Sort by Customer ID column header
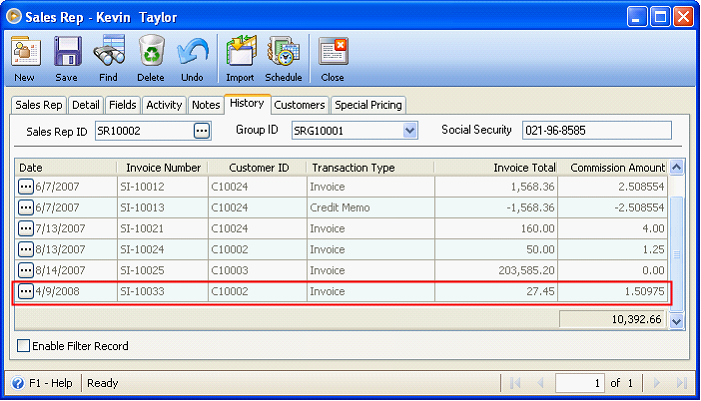Image resolution: width=701 pixels, height=401 pixels. point(258,168)
